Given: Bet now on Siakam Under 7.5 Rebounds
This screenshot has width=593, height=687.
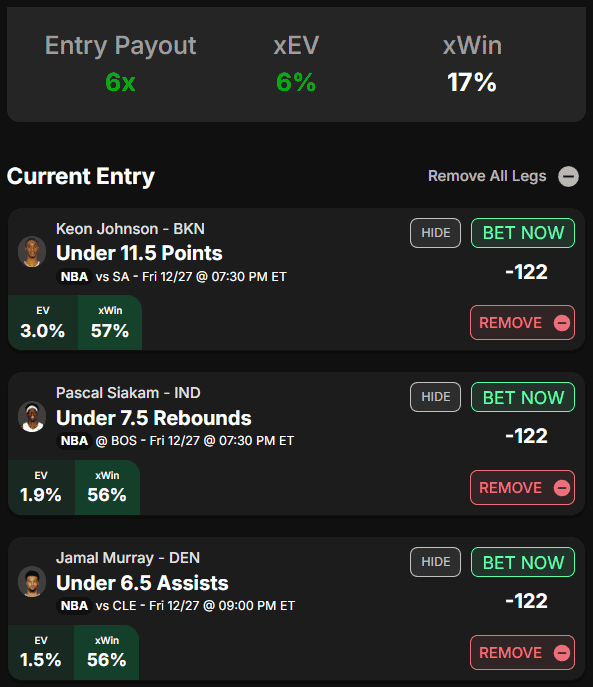Looking at the screenshot, I should tap(523, 397).
